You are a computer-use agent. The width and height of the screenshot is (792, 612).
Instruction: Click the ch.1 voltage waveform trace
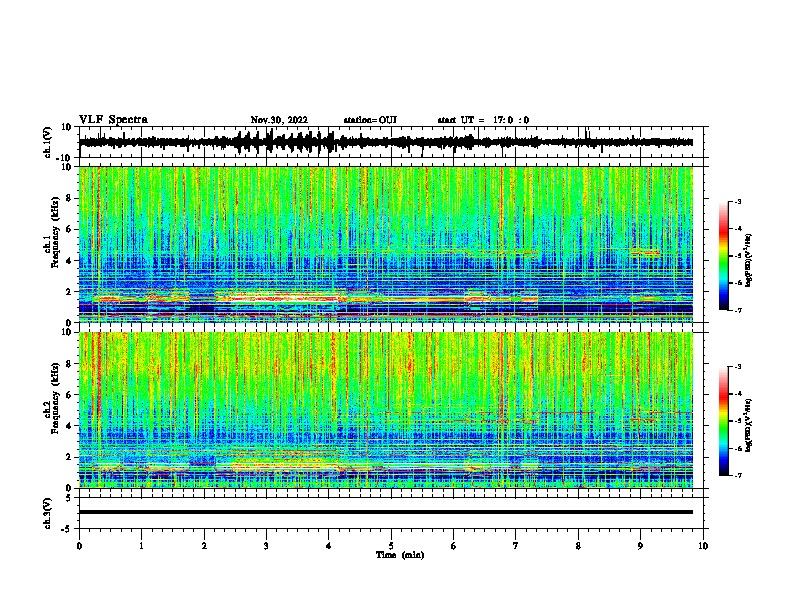pos(386,142)
